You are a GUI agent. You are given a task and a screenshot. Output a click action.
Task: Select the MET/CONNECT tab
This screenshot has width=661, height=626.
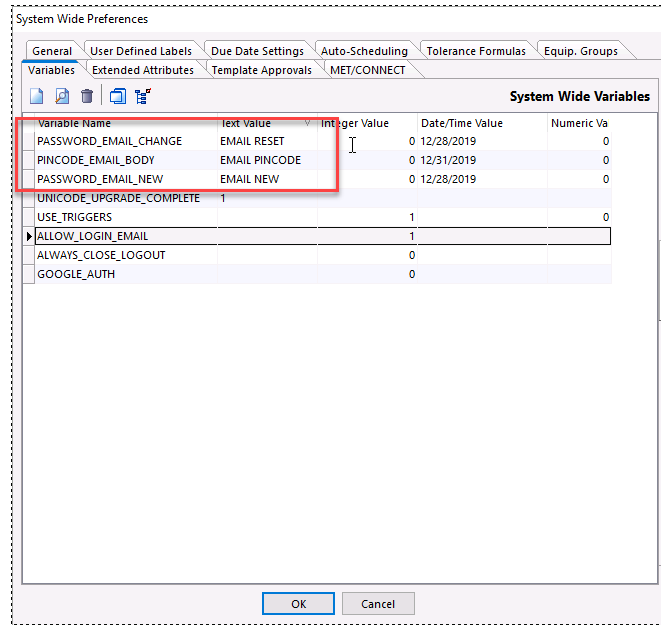click(x=367, y=70)
